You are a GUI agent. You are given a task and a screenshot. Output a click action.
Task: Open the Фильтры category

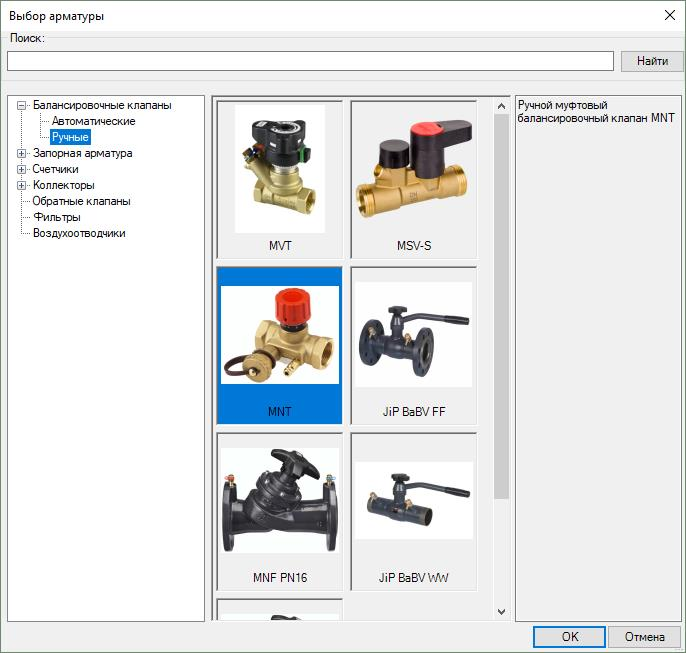[56, 217]
